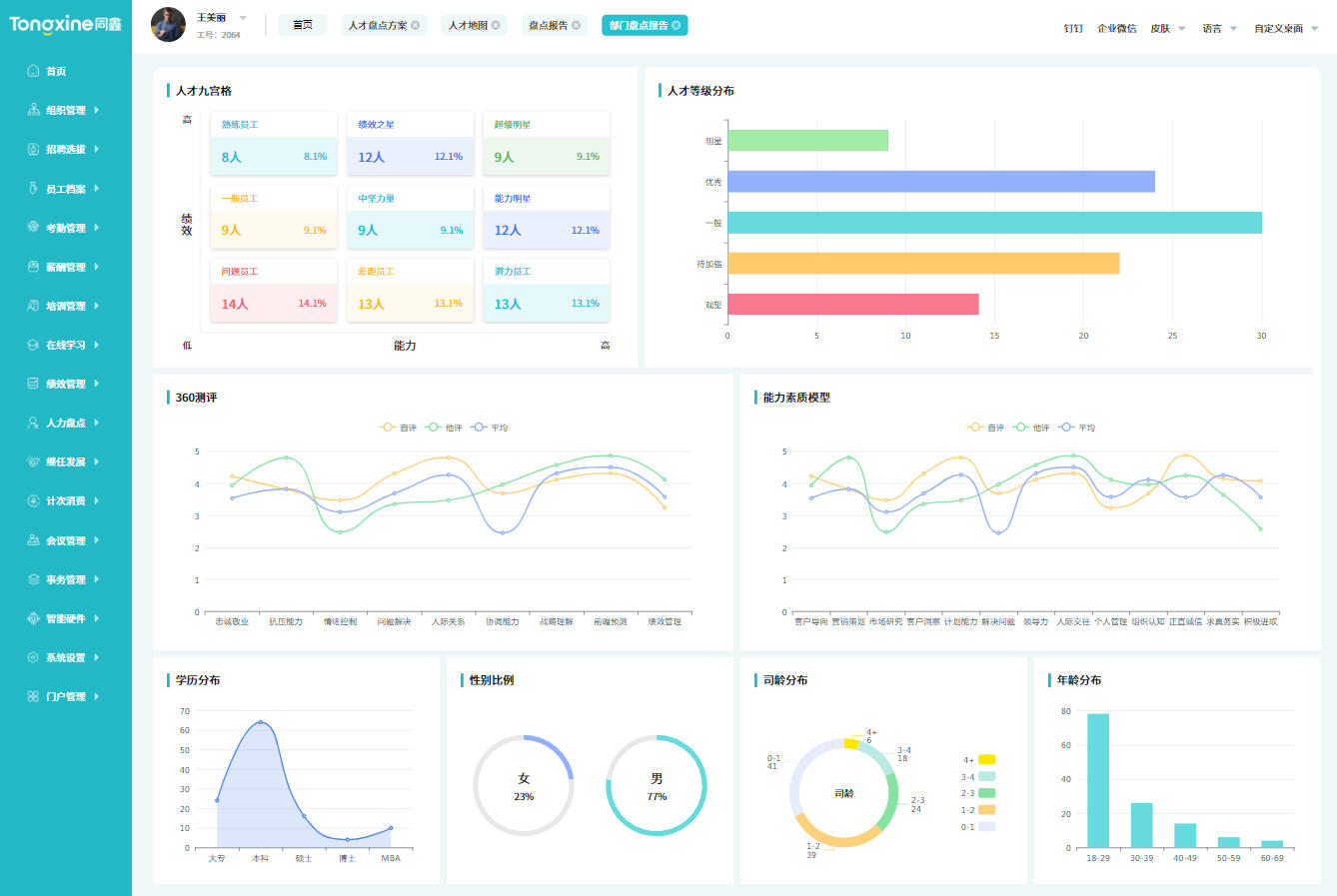Click the 组织管理 organization icon
This screenshot has width=1337, height=896.
[33, 110]
